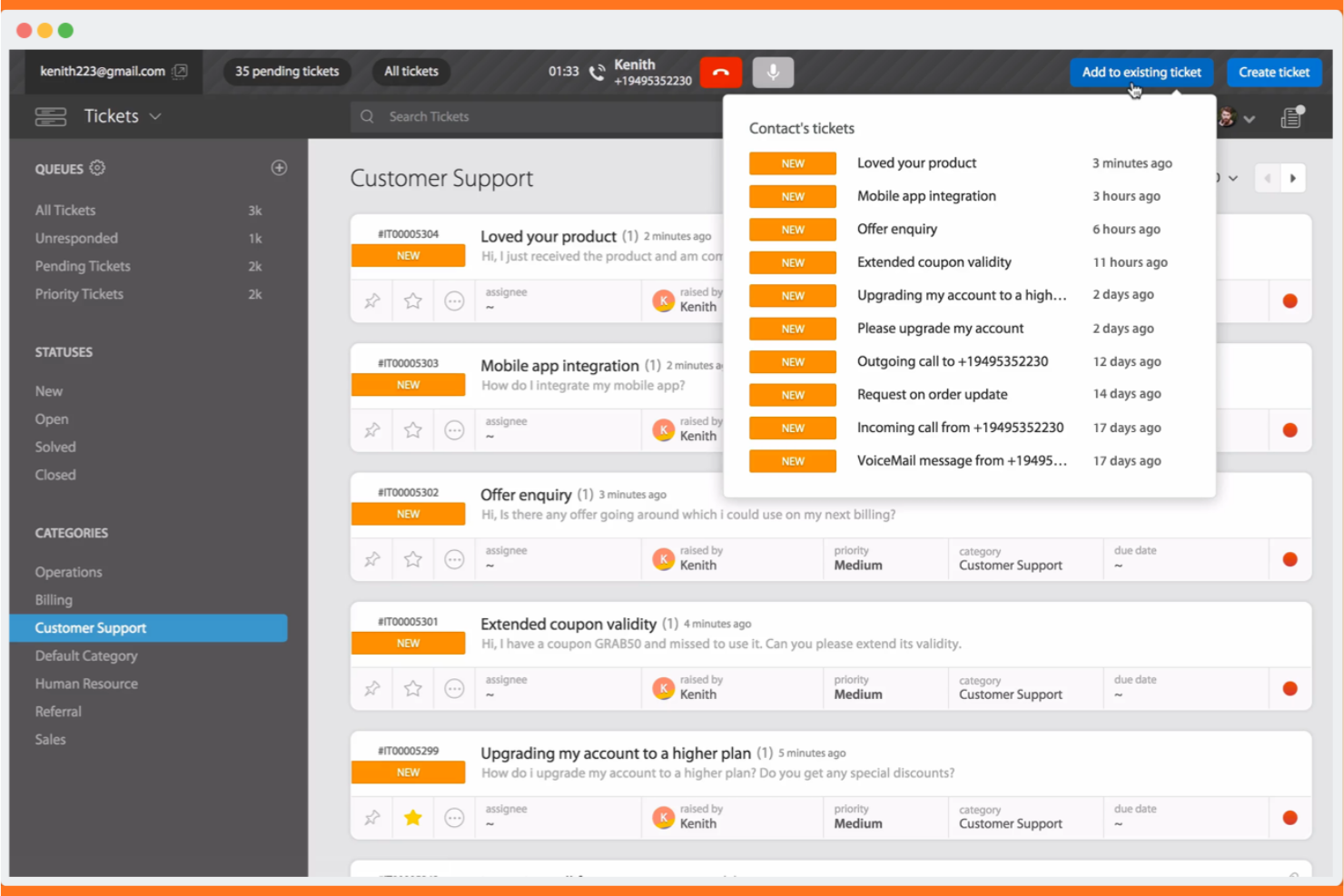Open the notifications feed icon in top bar
Image resolution: width=1344 pixels, height=896 pixels.
tap(1290, 117)
